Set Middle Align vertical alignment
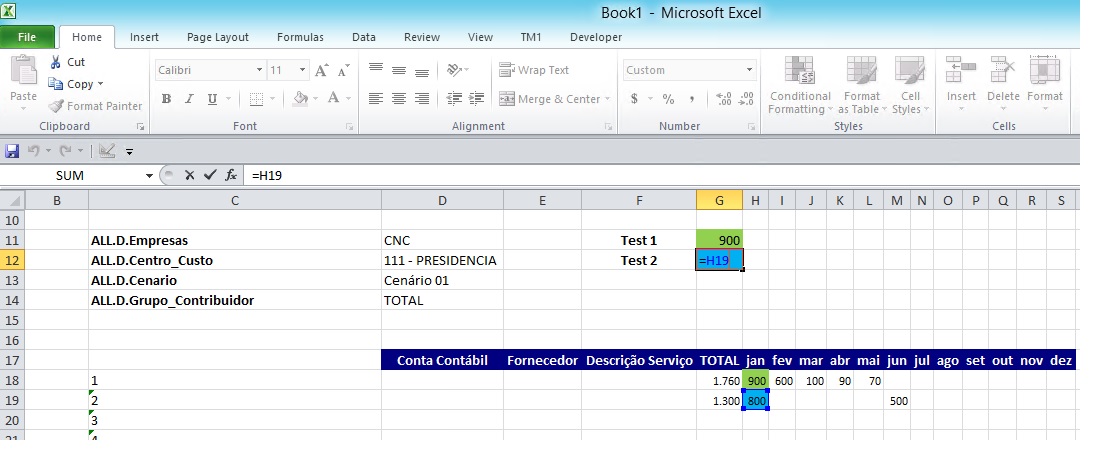 (x=399, y=70)
